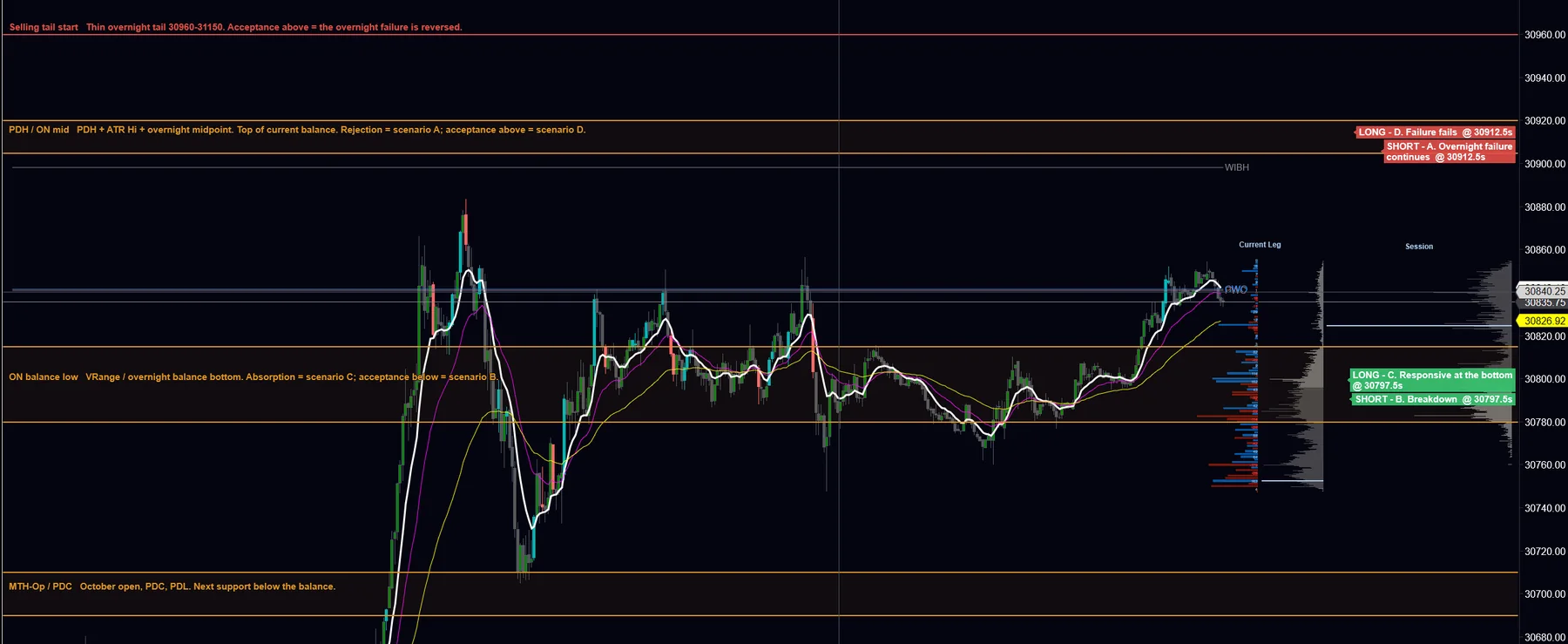Click the 30880.00 price axis label
The image size is (1568, 644).
point(1544,207)
